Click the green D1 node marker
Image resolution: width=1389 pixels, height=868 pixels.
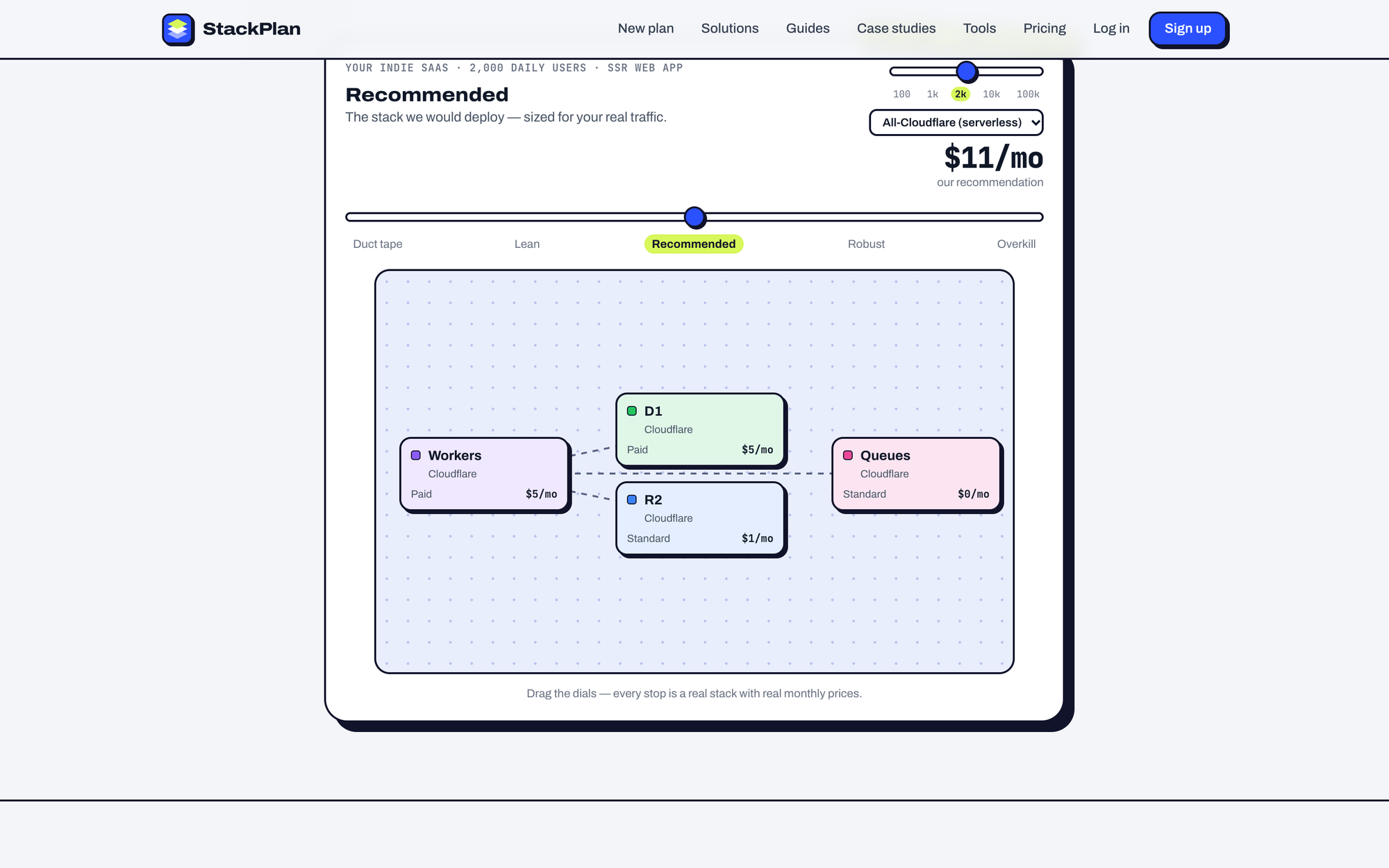click(x=632, y=411)
